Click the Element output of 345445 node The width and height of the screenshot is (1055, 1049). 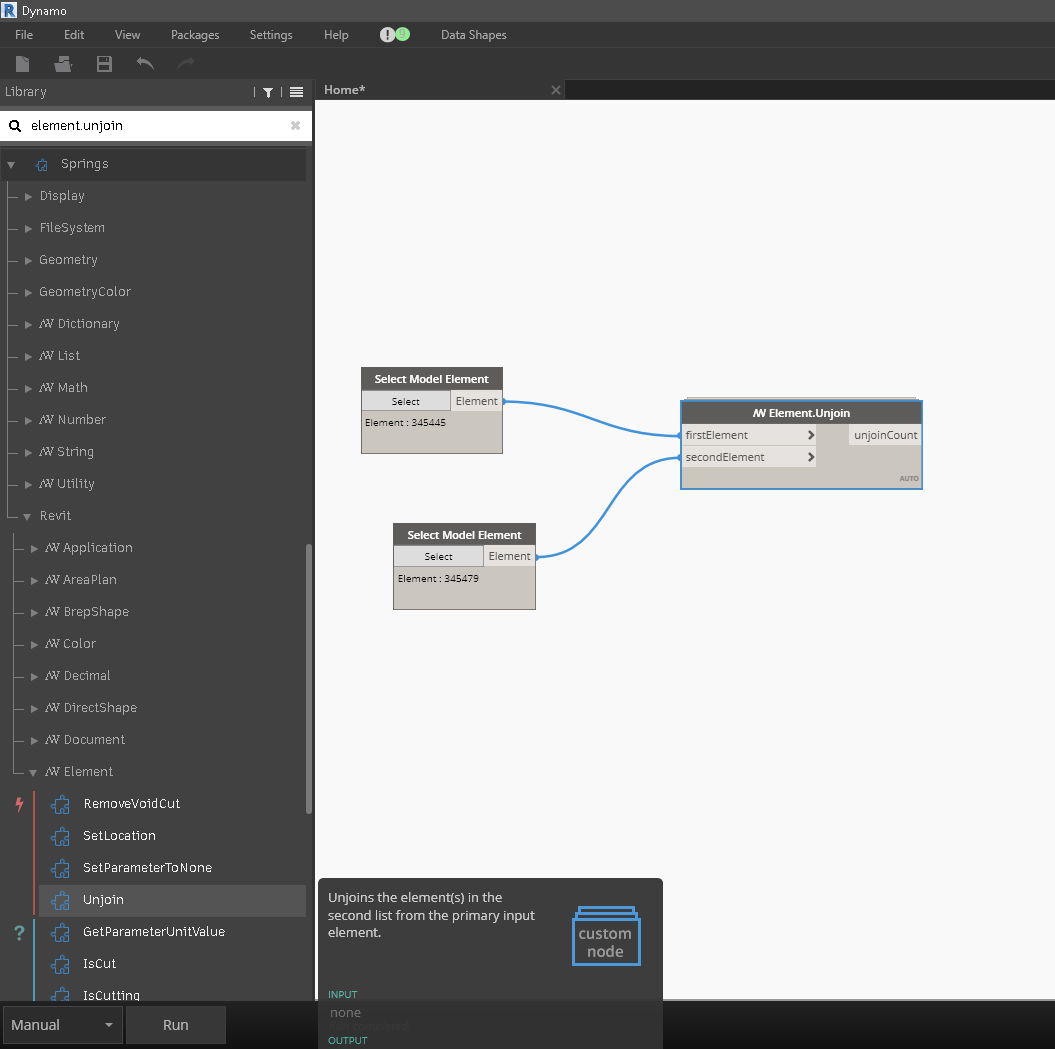point(476,401)
